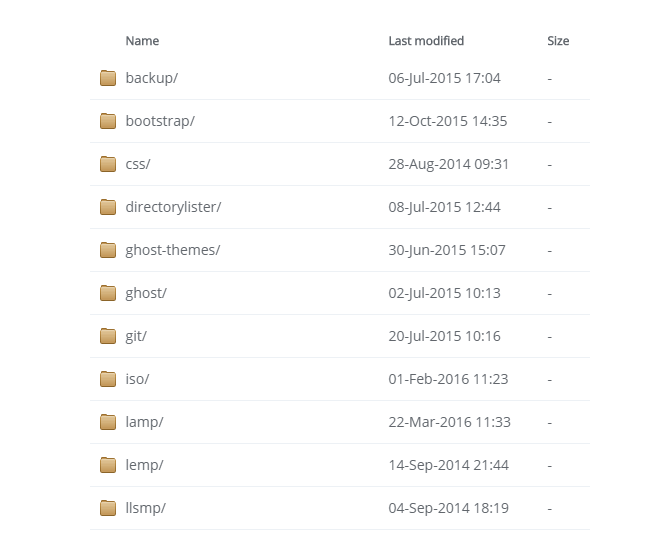Sort by Last modified column header
669x533 pixels.
tap(426, 41)
